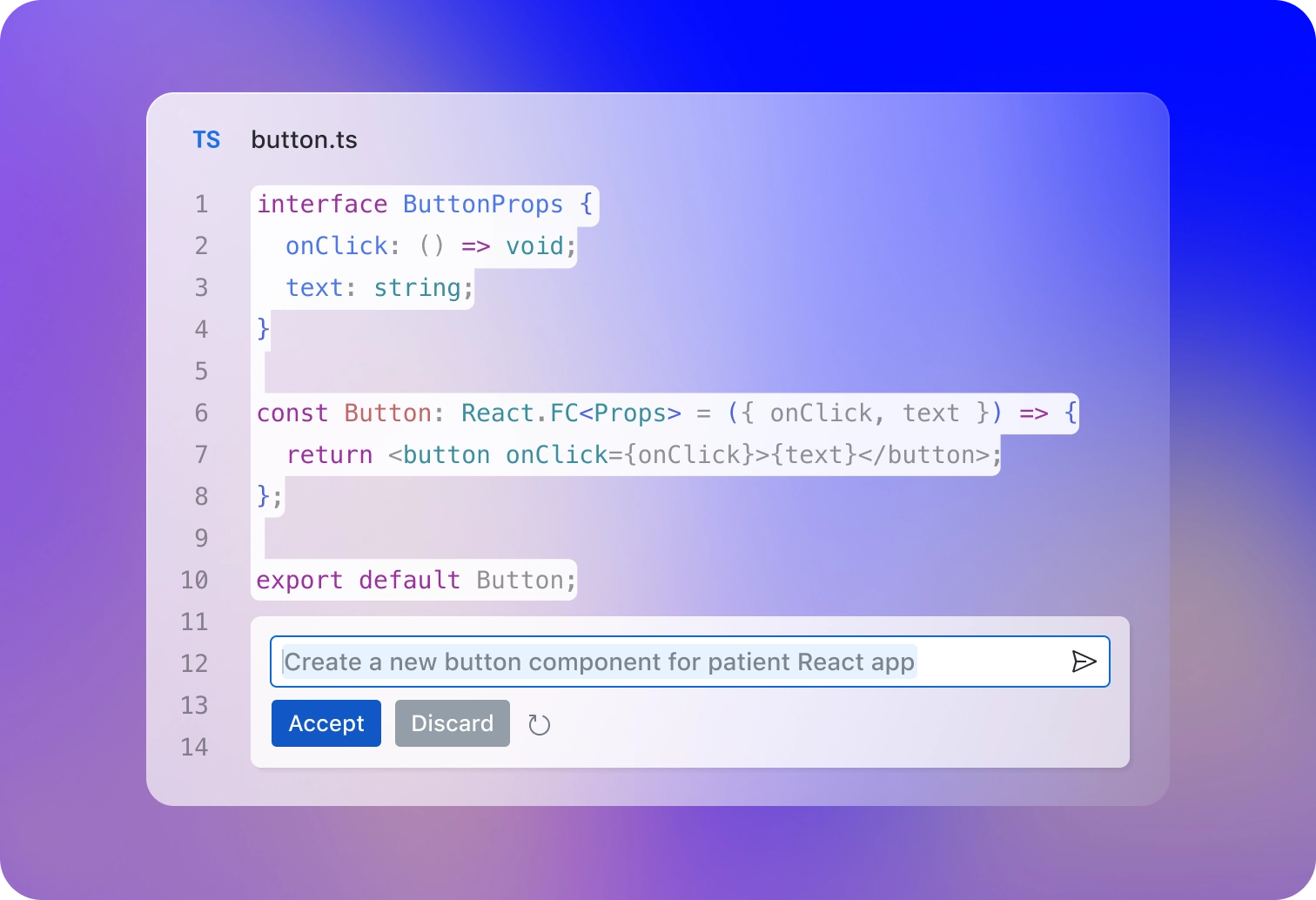Click line number 14 in the gutter
This screenshot has height=900, width=1316.
point(195,747)
